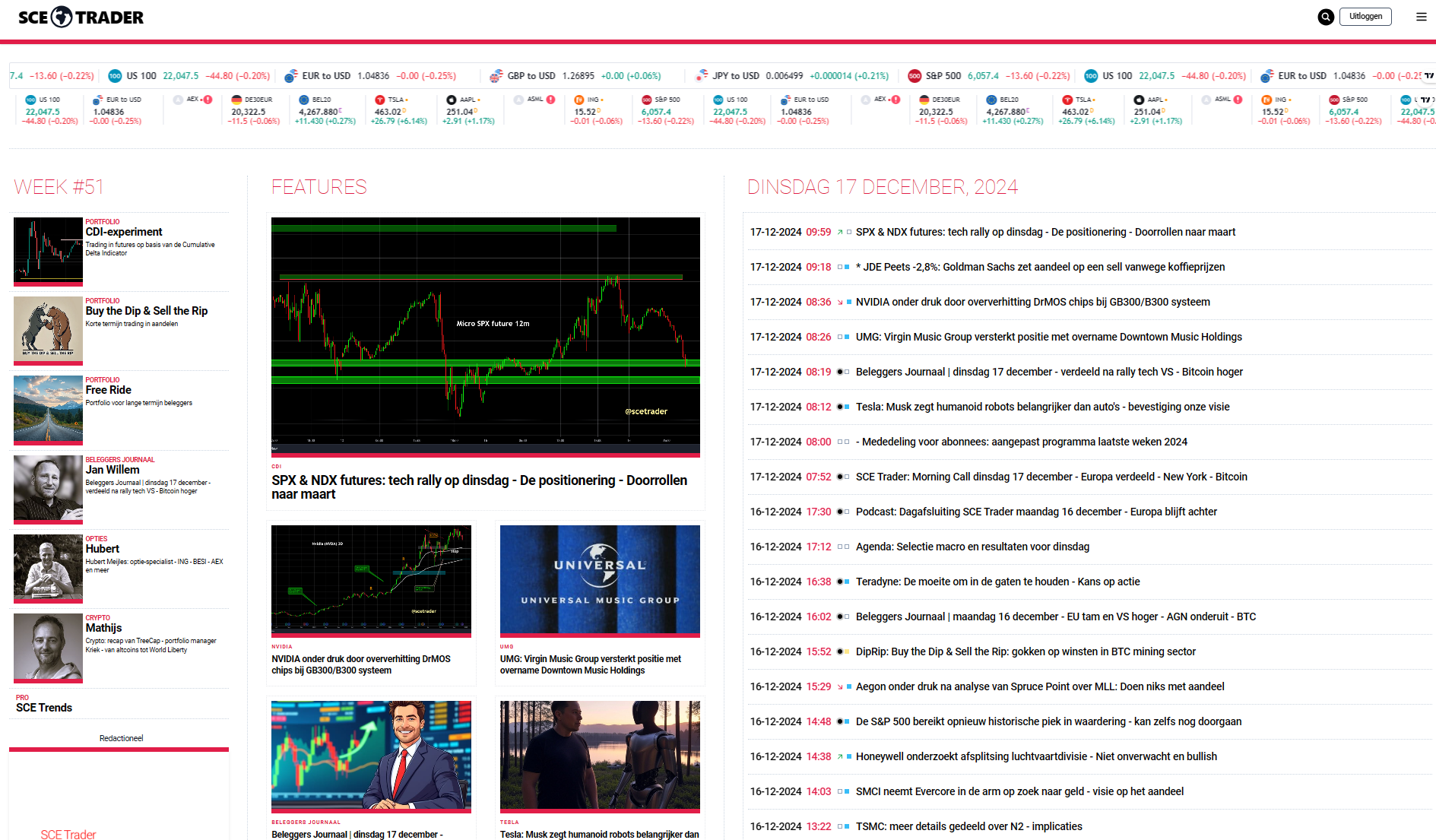
Task: Open TSMC N2 details news headline
Action: coord(969,827)
